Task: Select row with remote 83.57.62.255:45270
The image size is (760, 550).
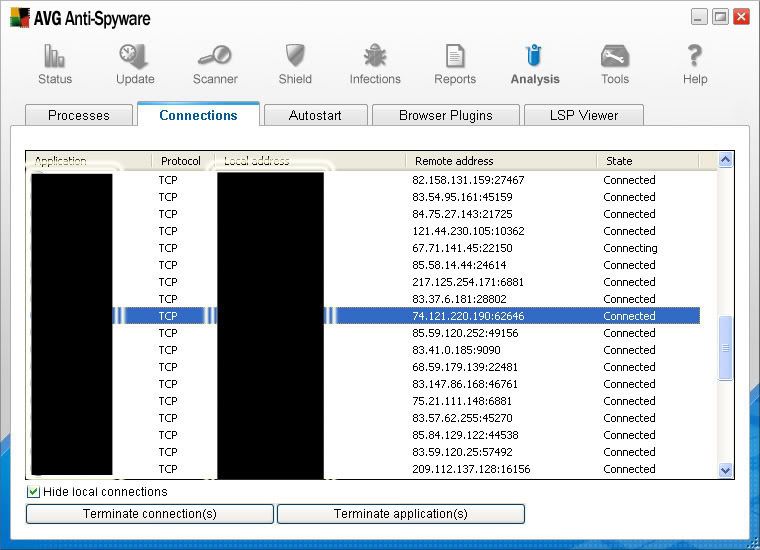Action: (x=365, y=418)
